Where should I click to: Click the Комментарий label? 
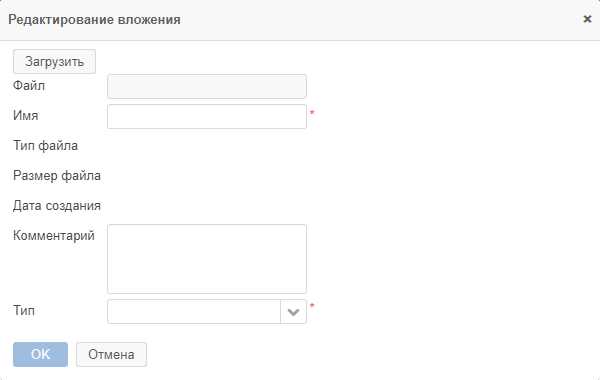click(x=54, y=236)
